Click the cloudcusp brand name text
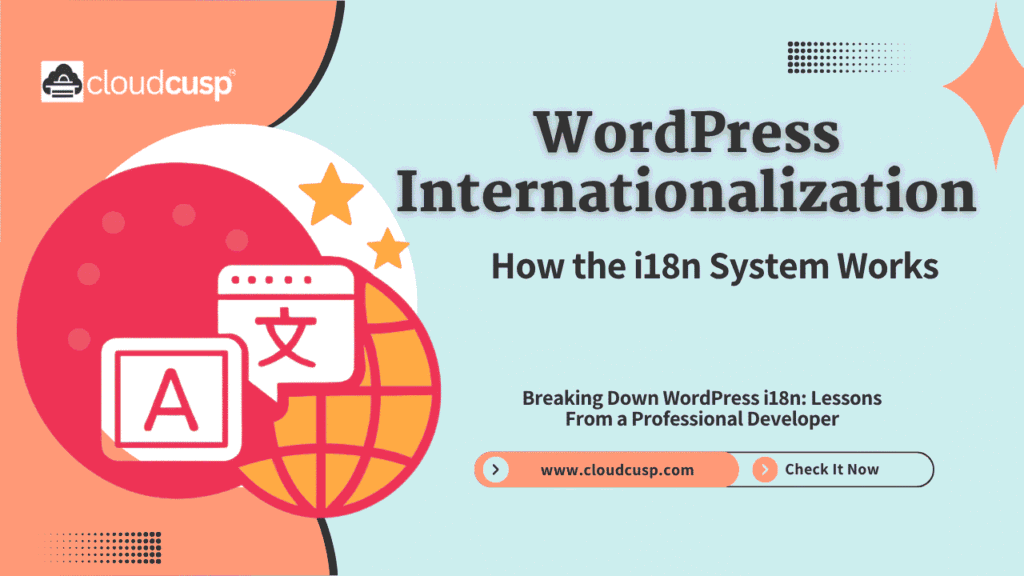 (160, 84)
